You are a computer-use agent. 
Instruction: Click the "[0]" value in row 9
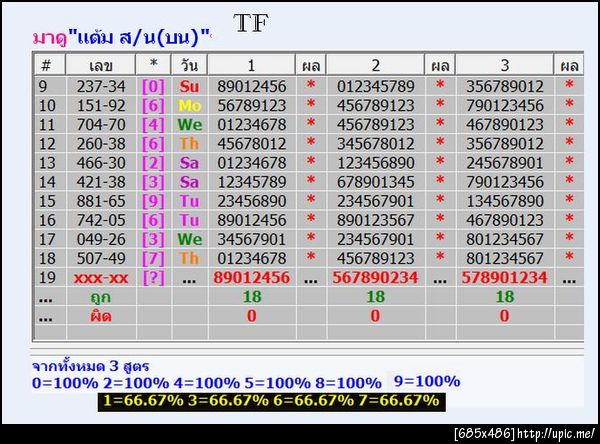coord(153,87)
